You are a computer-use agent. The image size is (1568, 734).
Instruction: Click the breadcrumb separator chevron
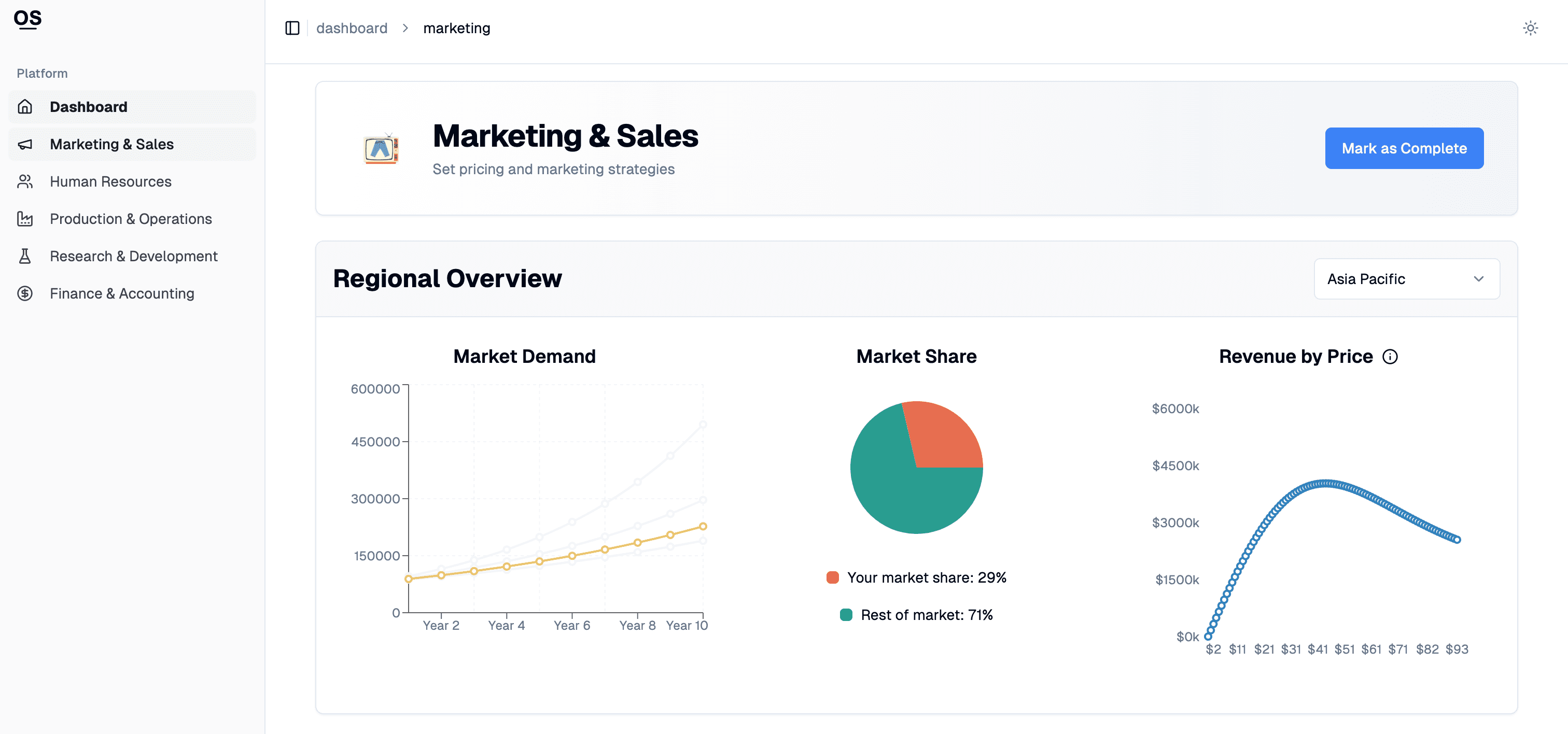405,28
